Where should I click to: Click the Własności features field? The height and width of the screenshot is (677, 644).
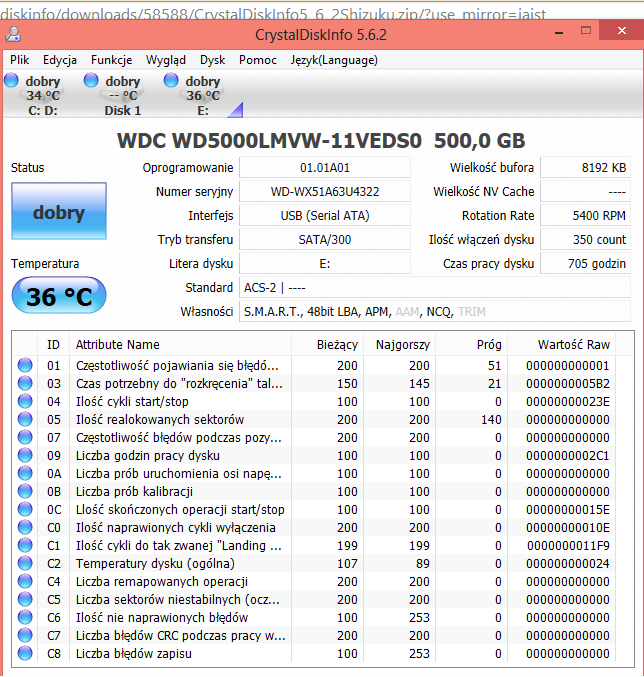click(x=435, y=311)
